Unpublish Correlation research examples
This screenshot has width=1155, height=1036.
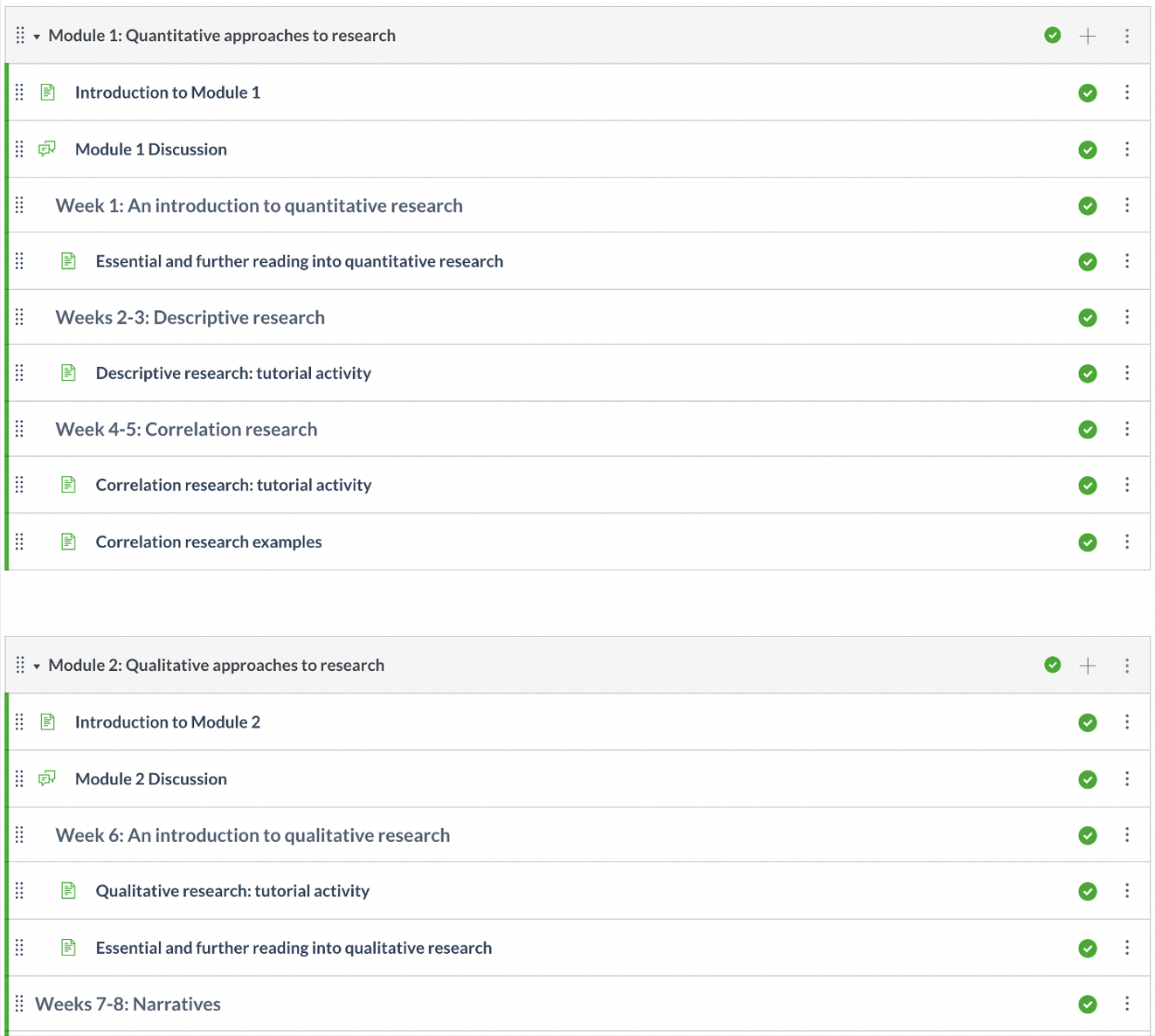tap(1088, 542)
